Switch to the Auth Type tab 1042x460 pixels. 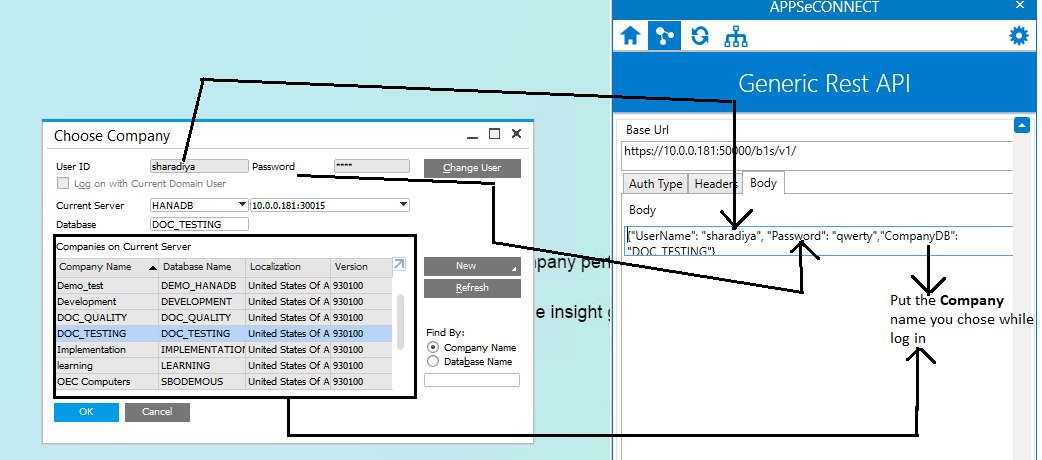click(x=655, y=184)
